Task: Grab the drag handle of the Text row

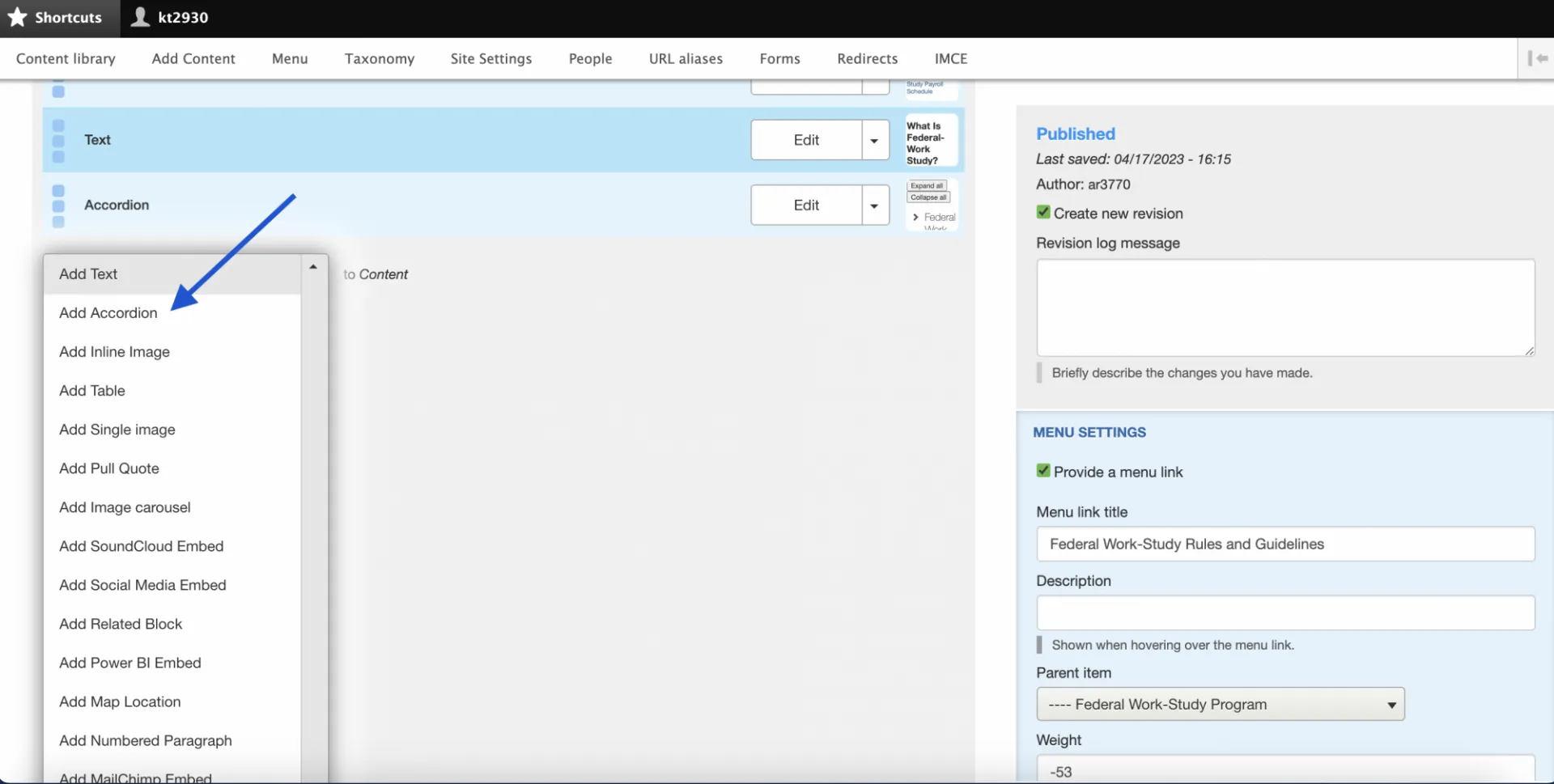Action: pyautogui.click(x=58, y=141)
